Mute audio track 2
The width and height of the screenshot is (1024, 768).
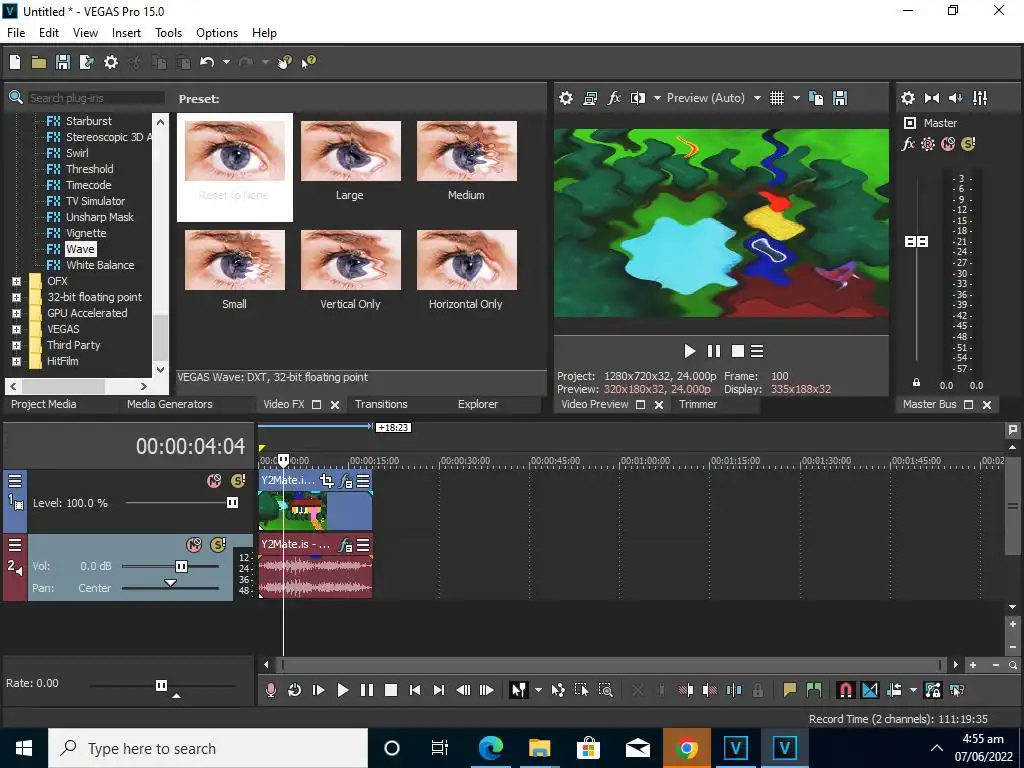194,545
